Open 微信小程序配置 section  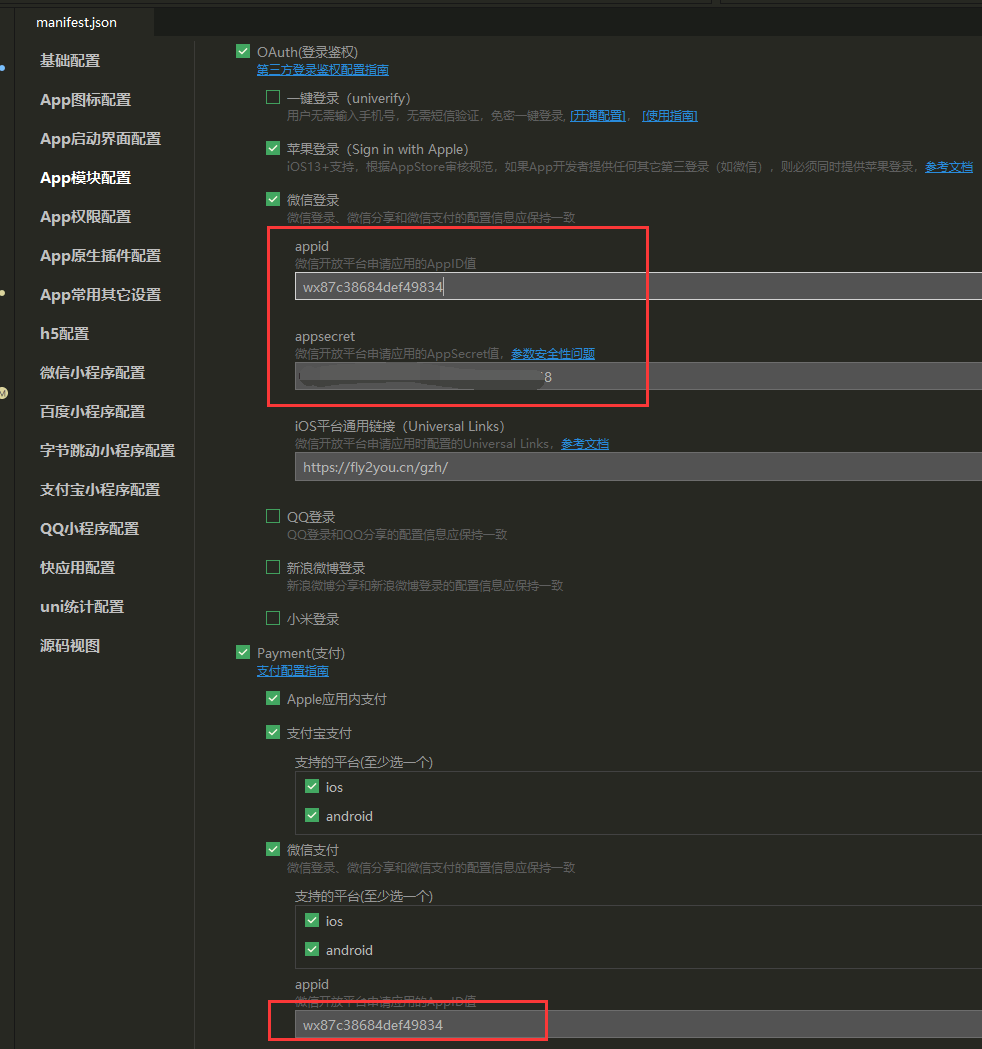pos(92,373)
